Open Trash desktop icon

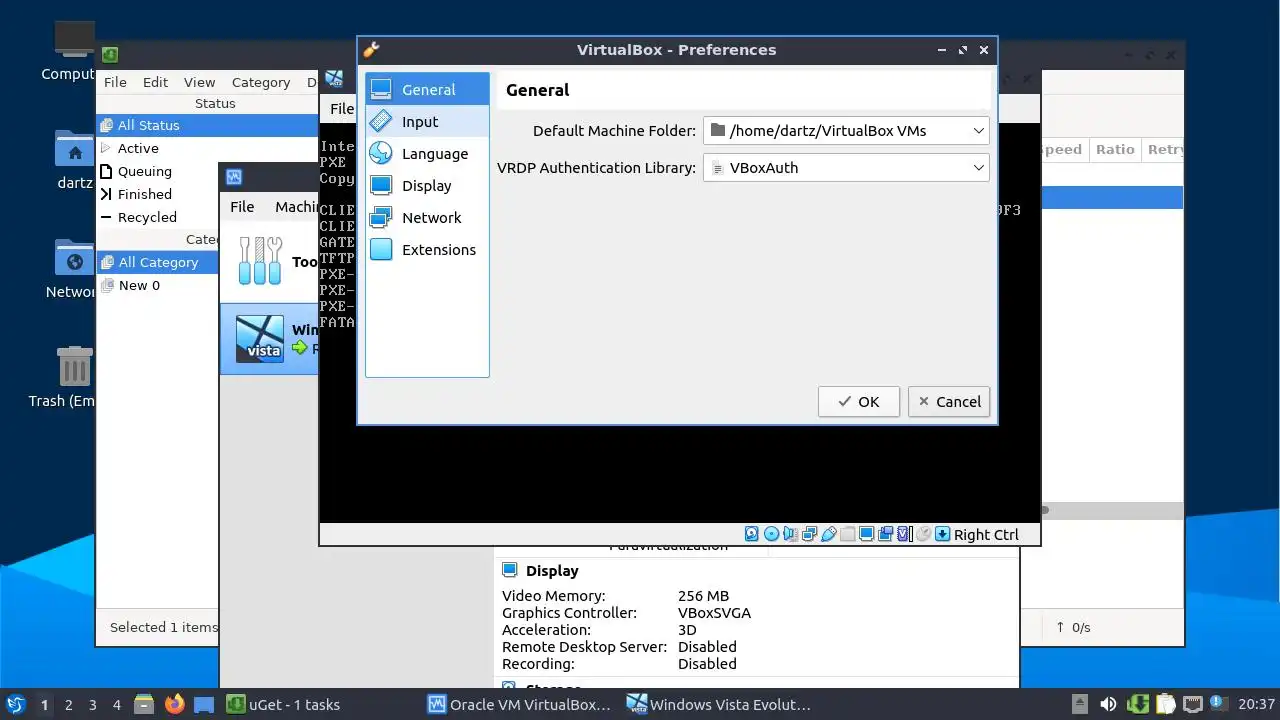pyautogui.click(x=74, y=377)
